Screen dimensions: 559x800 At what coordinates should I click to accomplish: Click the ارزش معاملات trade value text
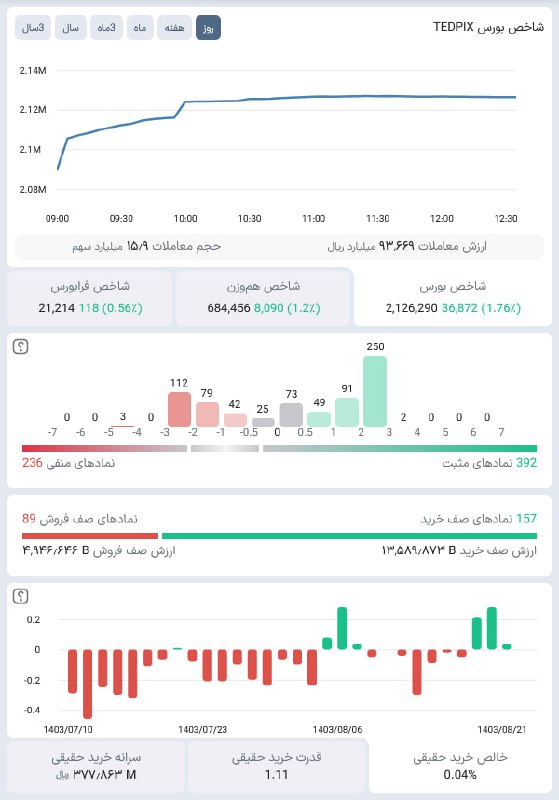point(407,246)
